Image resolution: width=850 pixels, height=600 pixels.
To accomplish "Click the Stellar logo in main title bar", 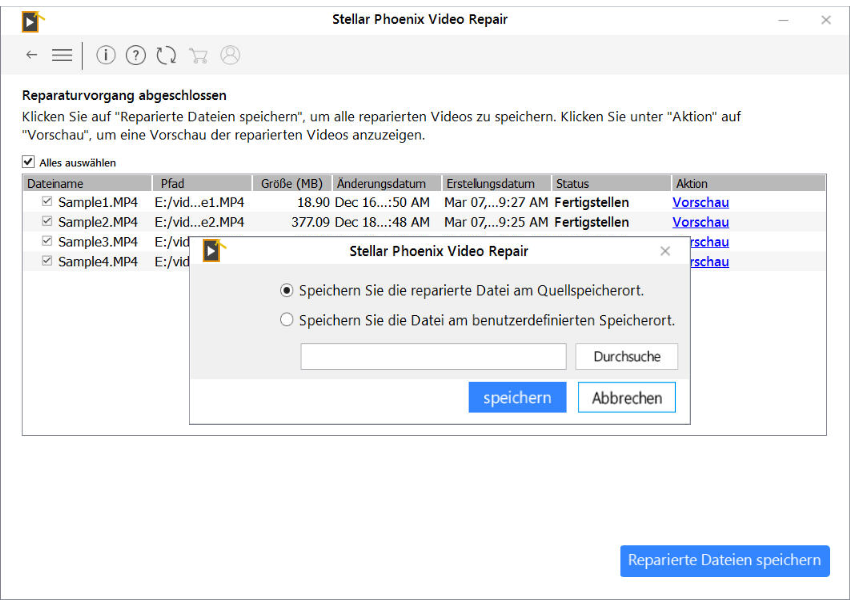I will coord(32,22).
